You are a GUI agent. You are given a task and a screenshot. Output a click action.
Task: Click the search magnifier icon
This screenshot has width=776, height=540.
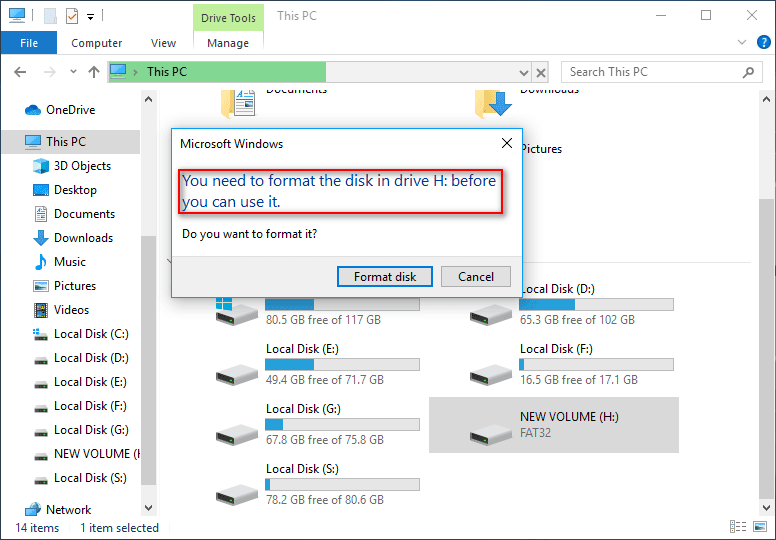pyautogui.click(x=748, y=72)
